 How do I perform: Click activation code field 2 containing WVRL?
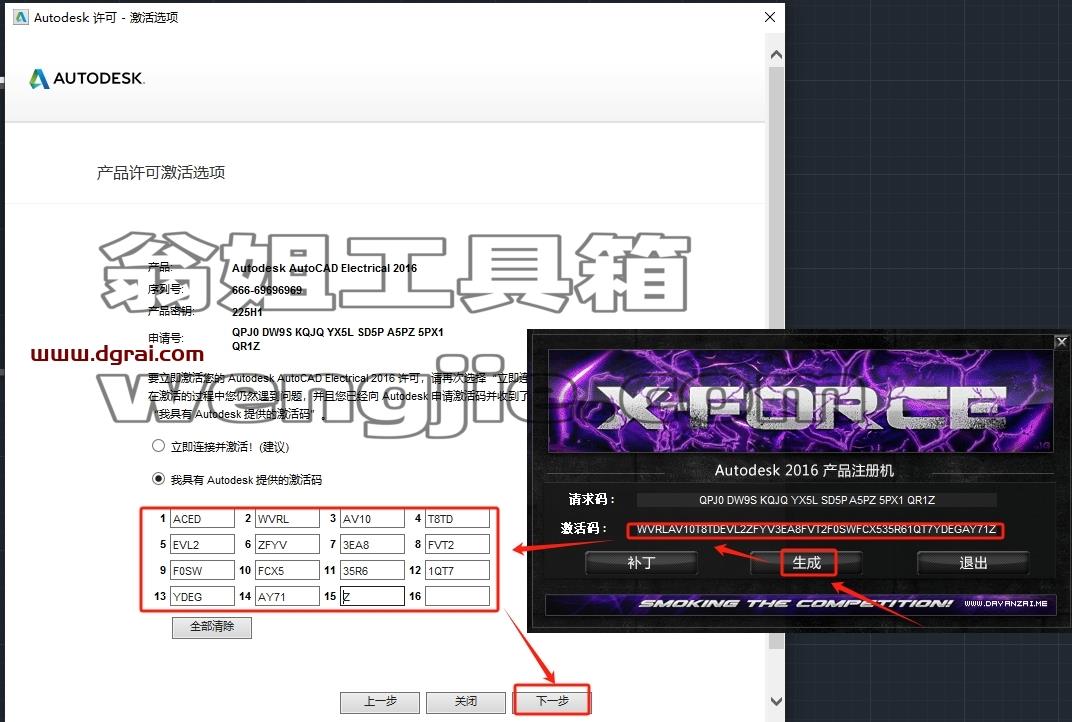coord(287,518)
